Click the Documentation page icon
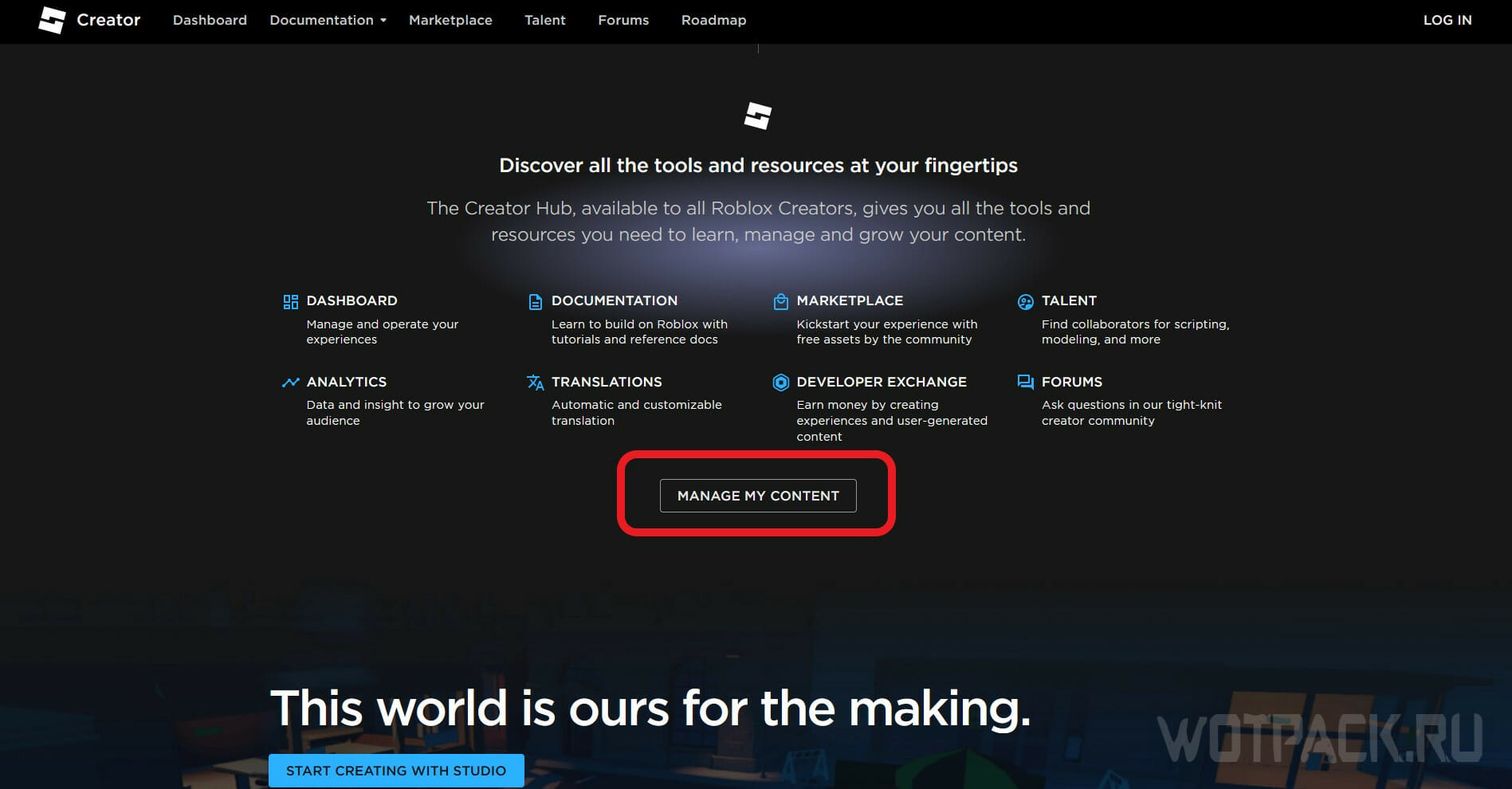1512x789 pixels. pyautogui.click(x=536, y=301)
